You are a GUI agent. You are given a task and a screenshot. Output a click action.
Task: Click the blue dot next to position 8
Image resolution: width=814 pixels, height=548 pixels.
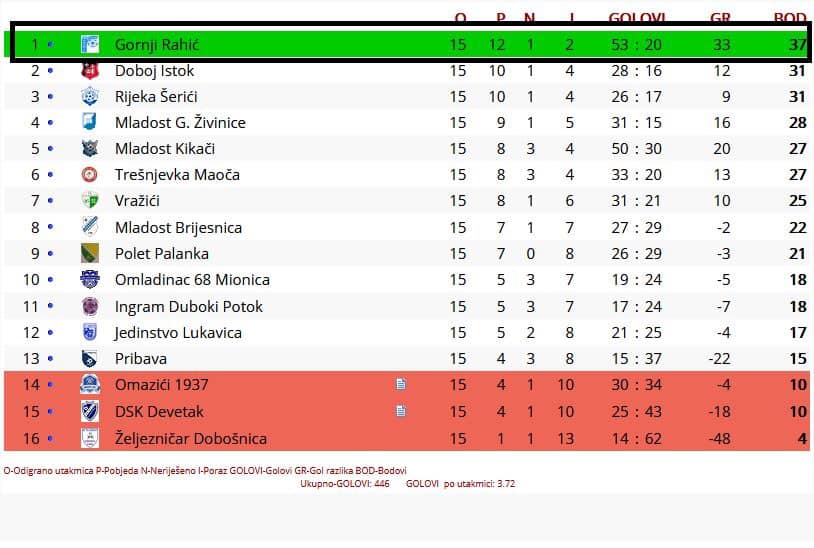pyautogui.click(x=50, y=227)
